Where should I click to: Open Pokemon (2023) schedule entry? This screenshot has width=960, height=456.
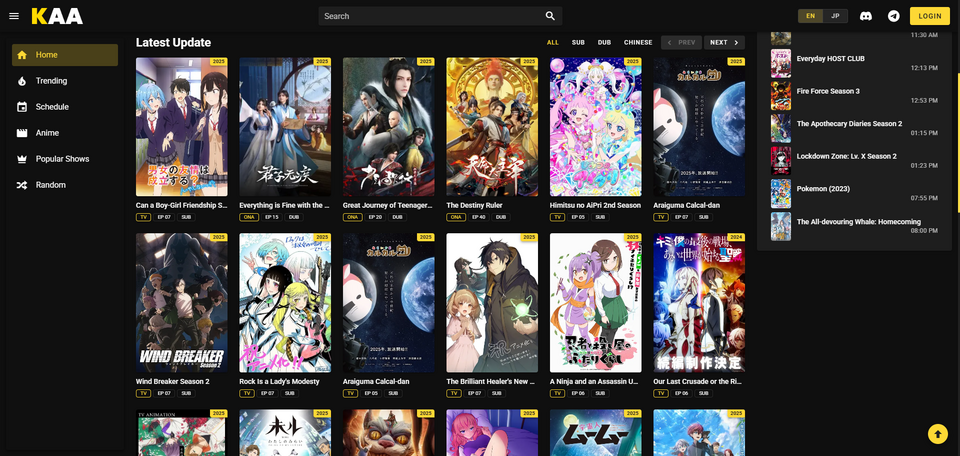(854, 193)
